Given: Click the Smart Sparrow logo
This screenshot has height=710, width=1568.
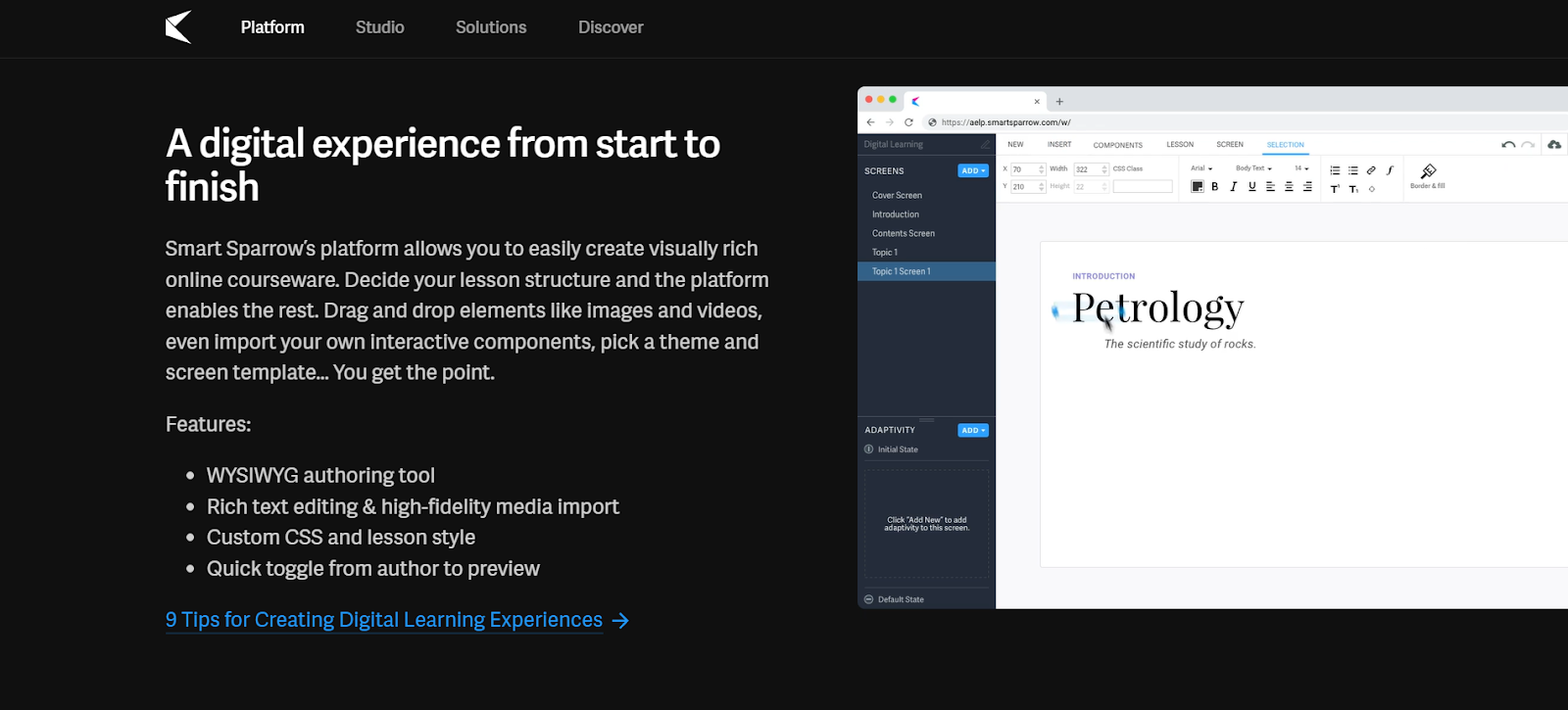Looking at the screenshot, I should [x=178, y=27].
